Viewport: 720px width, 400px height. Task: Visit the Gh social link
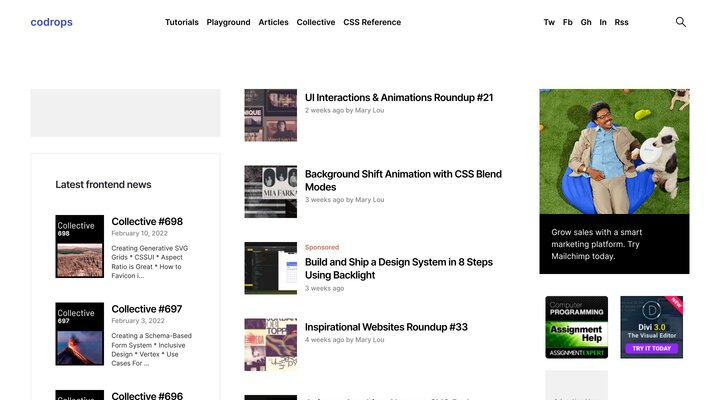click(x=586, y=22)
